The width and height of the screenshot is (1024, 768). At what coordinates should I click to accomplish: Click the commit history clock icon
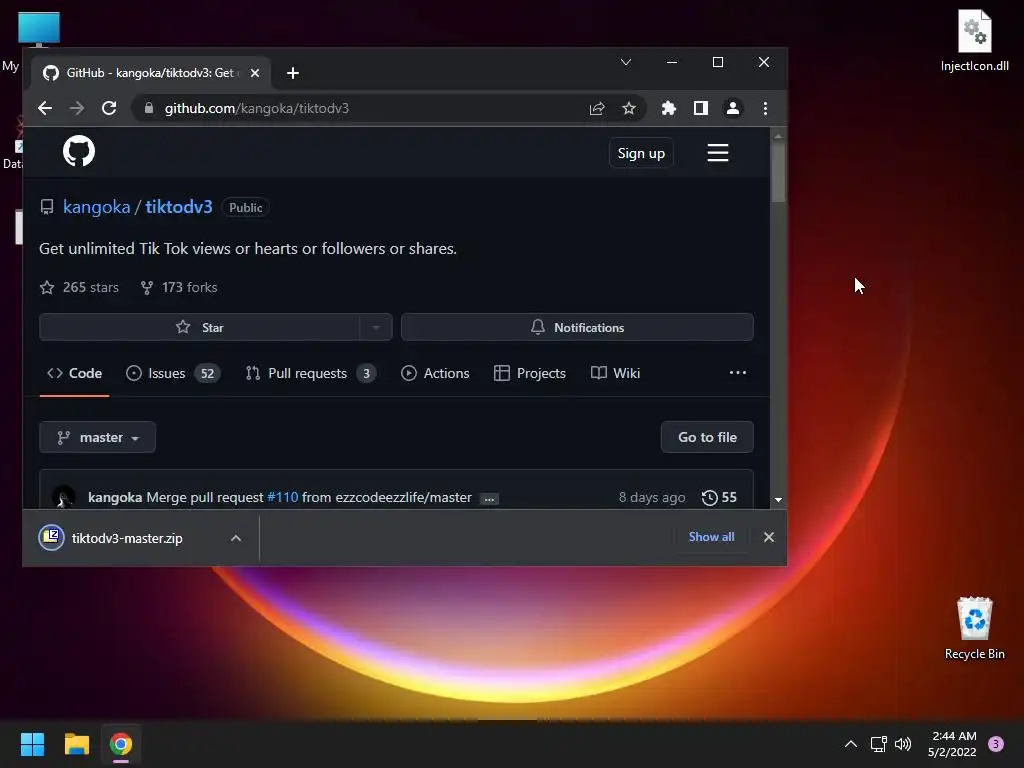(x=710, y=498)
